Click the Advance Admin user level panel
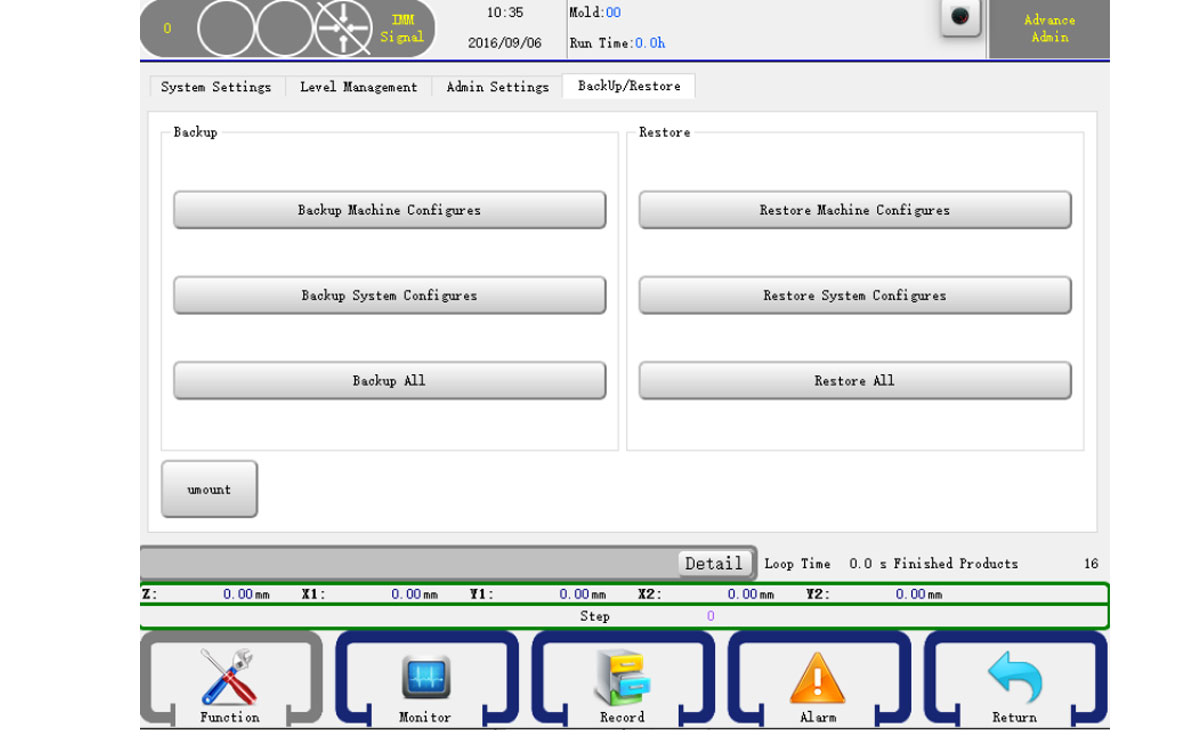 coord(1049,29)
